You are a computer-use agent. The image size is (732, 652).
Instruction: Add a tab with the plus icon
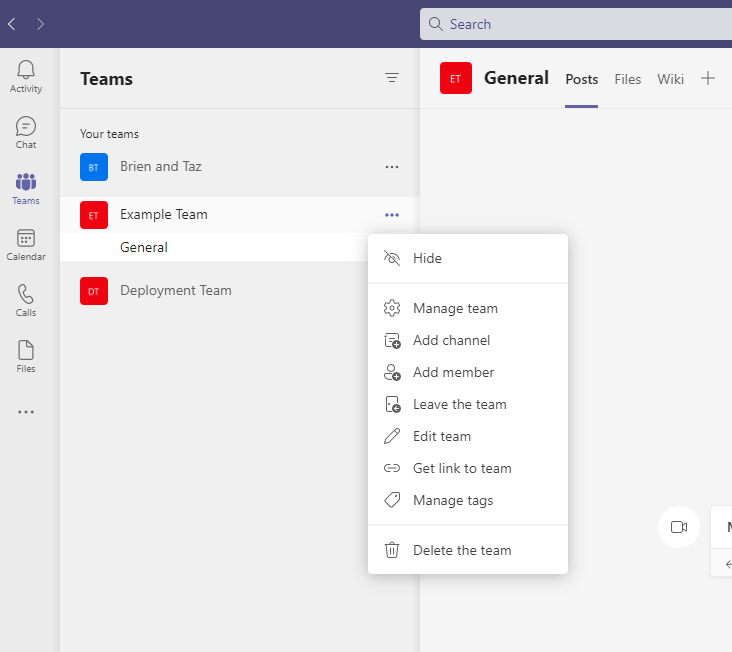pyautogui.click(x=708, y=78)
